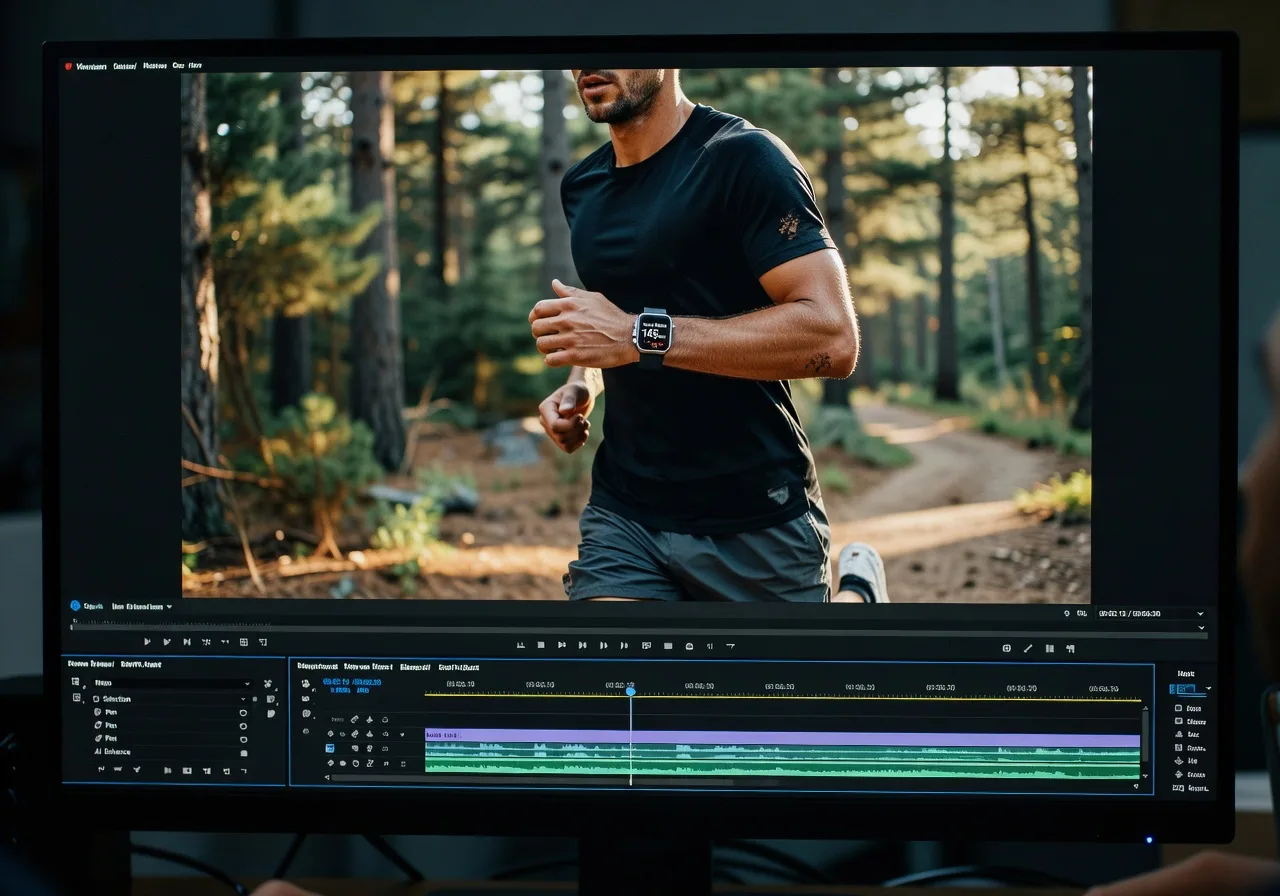Open the first menu in the menu bar
The height and width of the screenshot is (896, 1280).
tap(91, 66)
